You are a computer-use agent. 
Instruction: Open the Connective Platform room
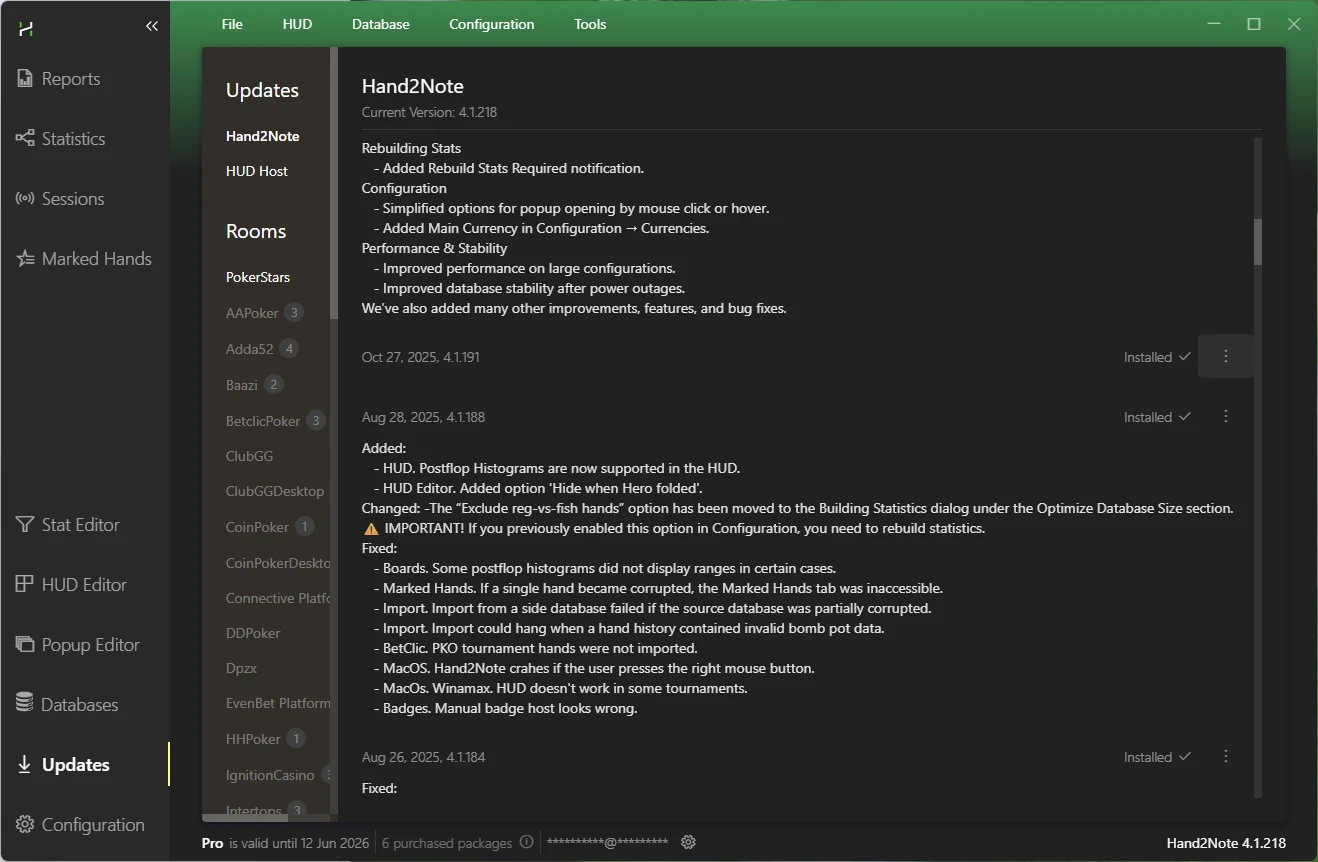(278, 598)
